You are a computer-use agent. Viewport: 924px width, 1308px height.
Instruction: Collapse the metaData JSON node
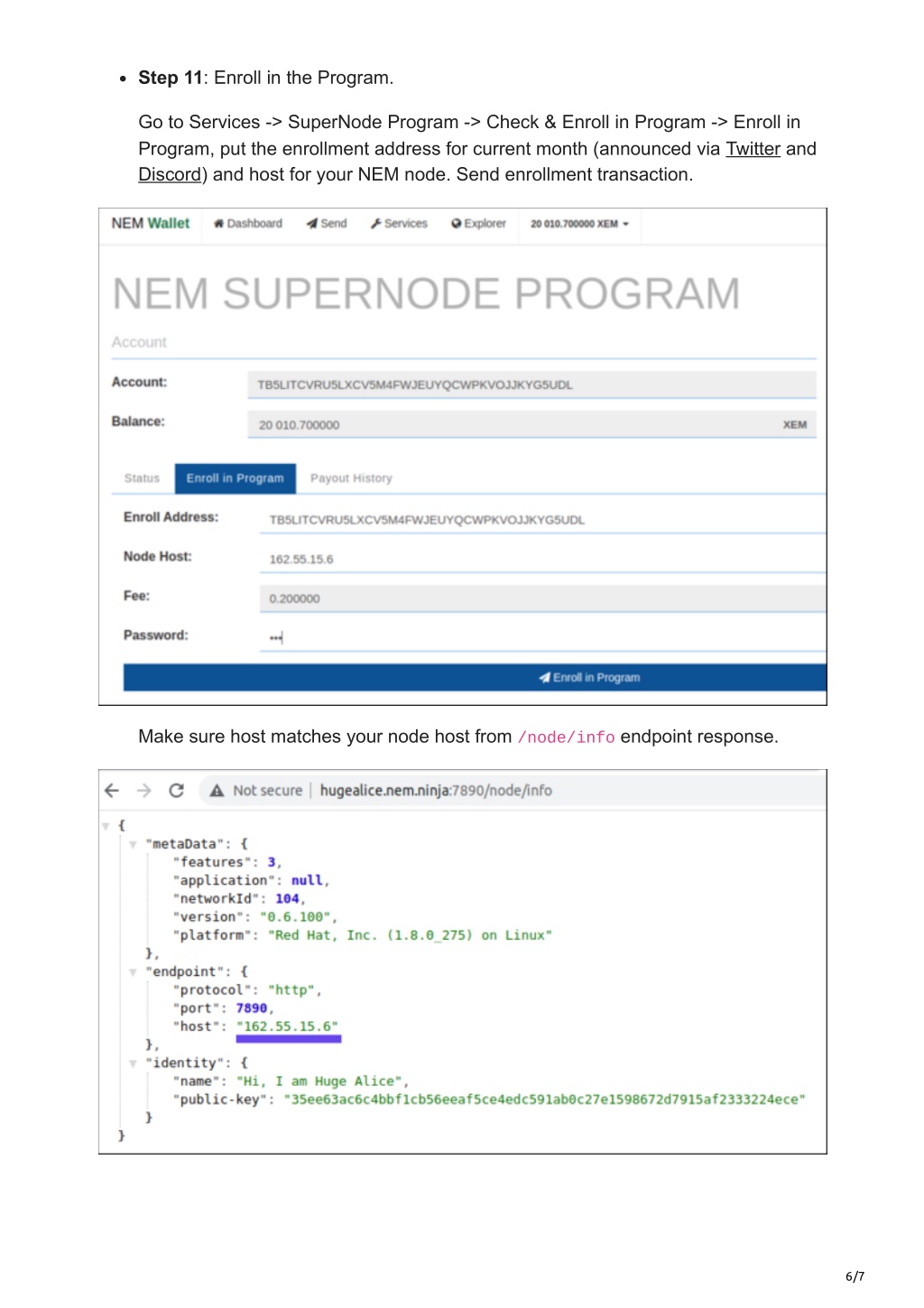coord(133,845)
